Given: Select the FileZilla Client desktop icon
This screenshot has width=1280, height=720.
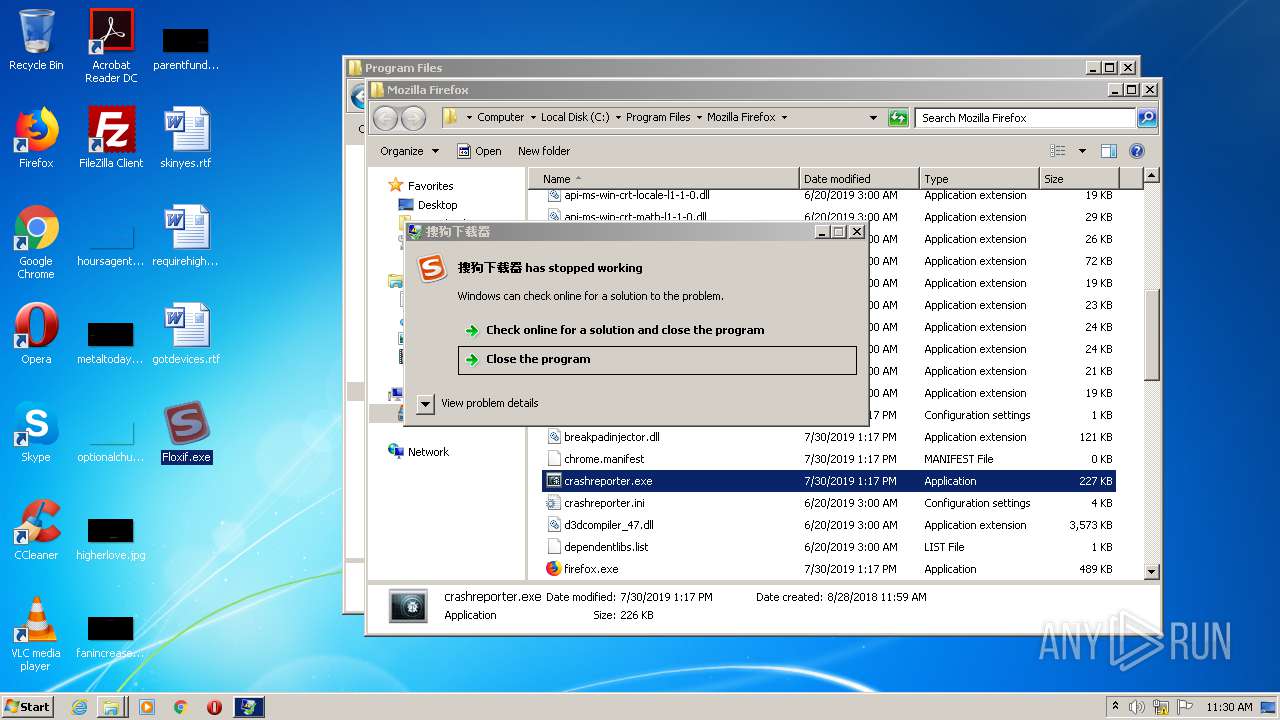Looking at the screenshot, I should click(x=111, y=138).
